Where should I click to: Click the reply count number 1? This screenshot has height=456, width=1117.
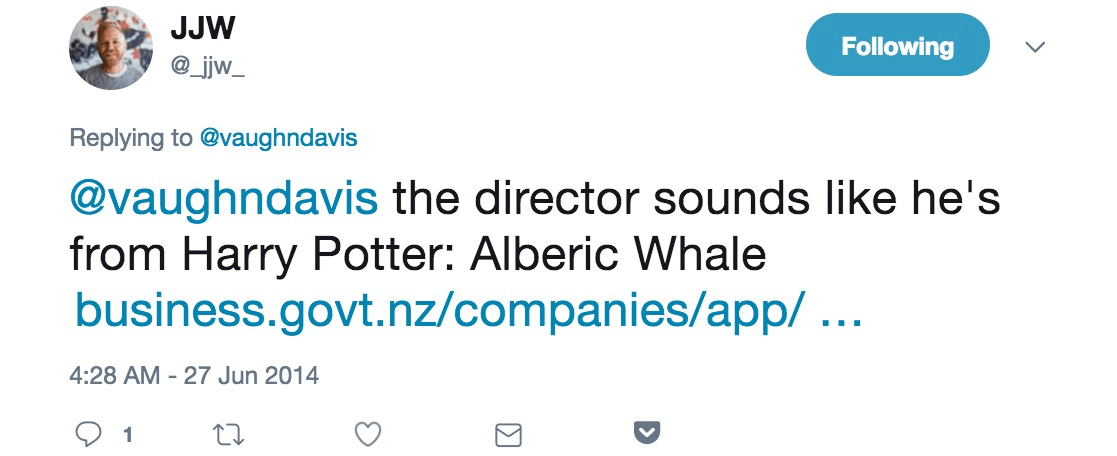(128, 435)
